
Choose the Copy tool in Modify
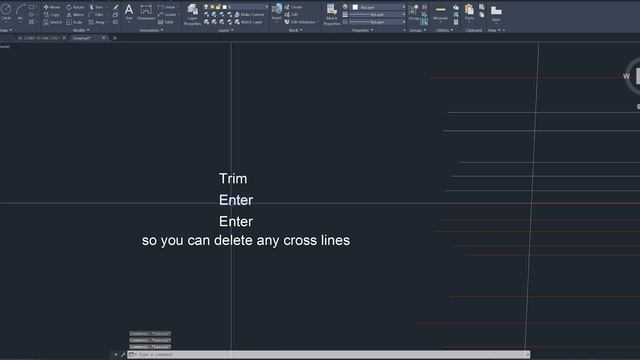(52, 15)
